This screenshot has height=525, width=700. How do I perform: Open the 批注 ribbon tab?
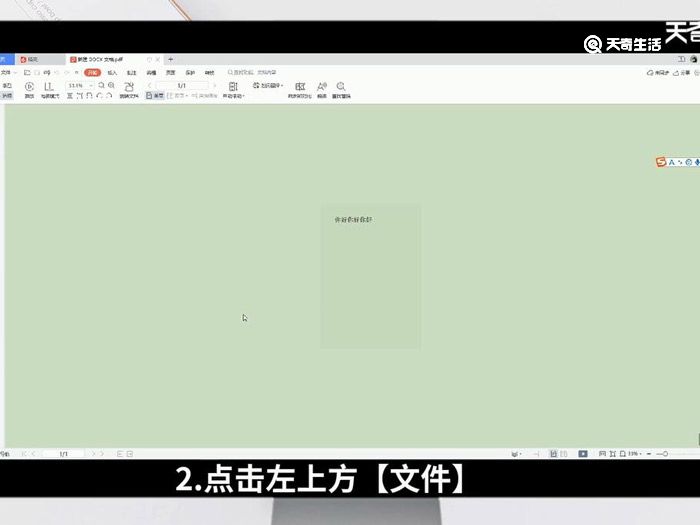pyautogui.click(x=131, y=72)
